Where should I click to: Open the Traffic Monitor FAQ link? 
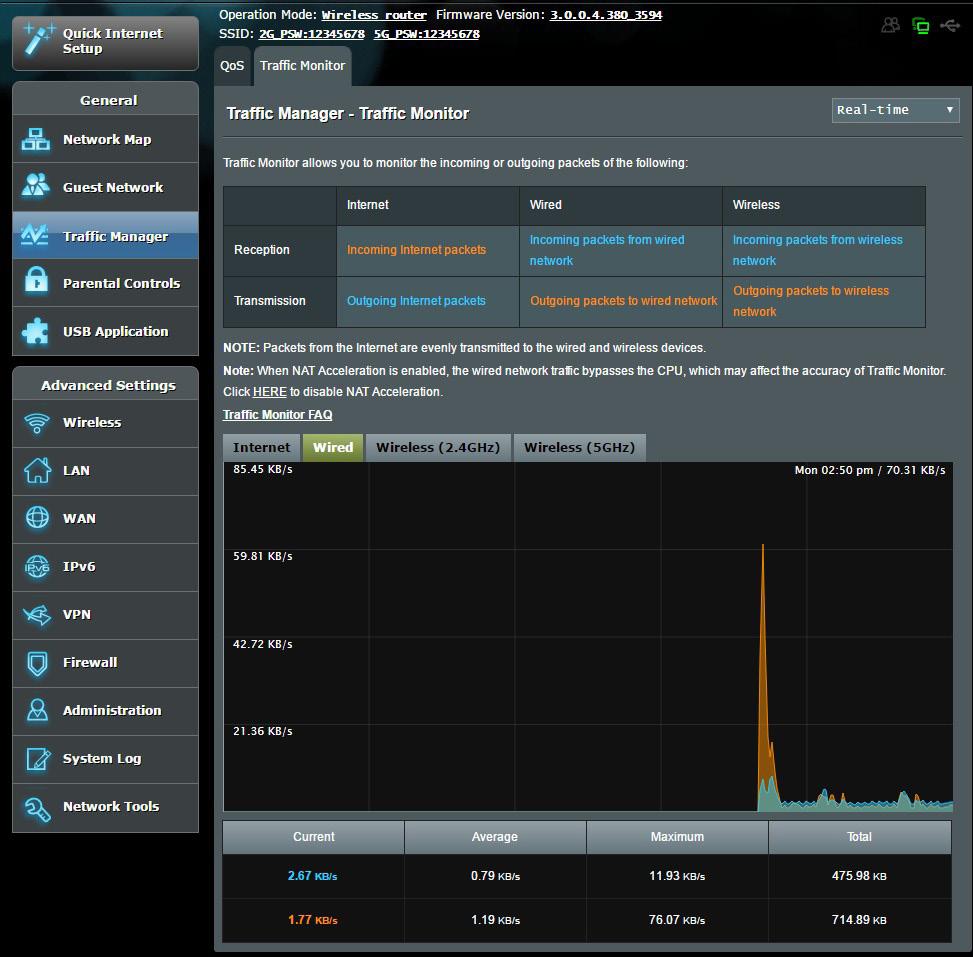pos(277,415)
